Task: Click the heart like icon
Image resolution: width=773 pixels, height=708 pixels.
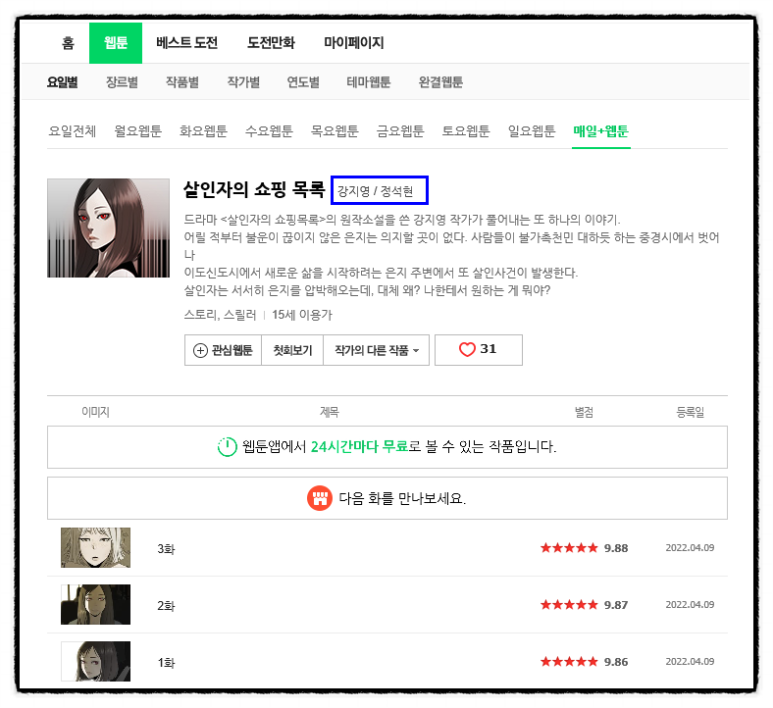Action: pyautogui.click(x=467, y=350)
